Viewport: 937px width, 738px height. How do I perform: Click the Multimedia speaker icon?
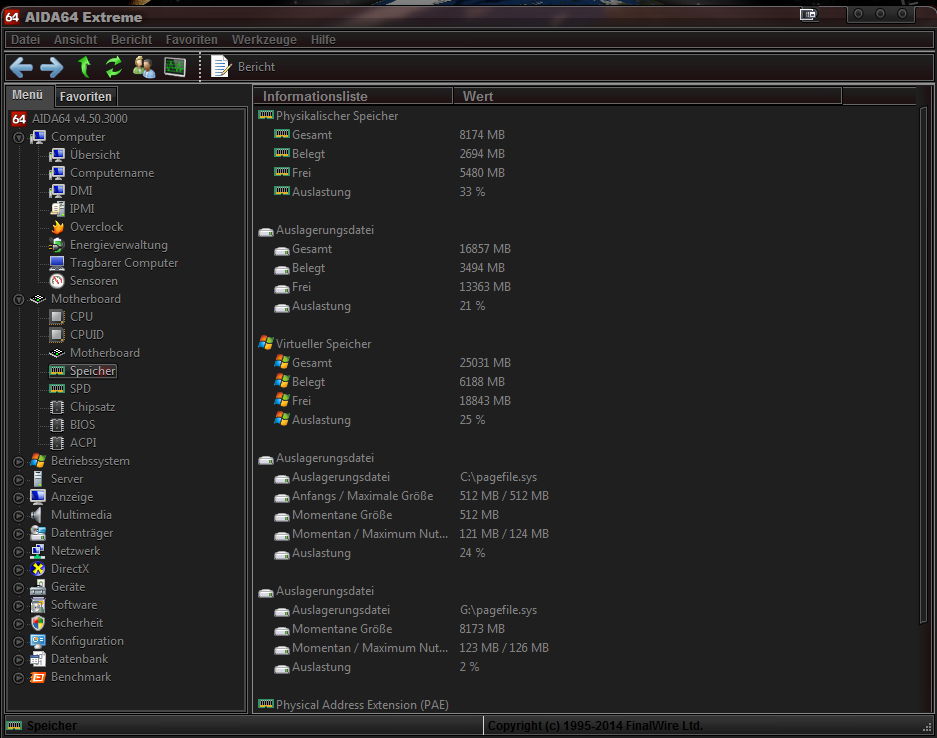pos(38,515)
